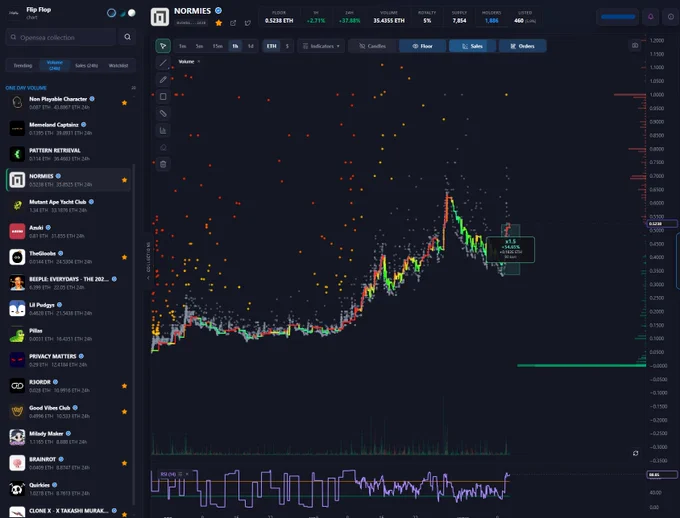680x518 pixels.
Task: Select the cursor pointer tool
Action: [x=163, y=46]
